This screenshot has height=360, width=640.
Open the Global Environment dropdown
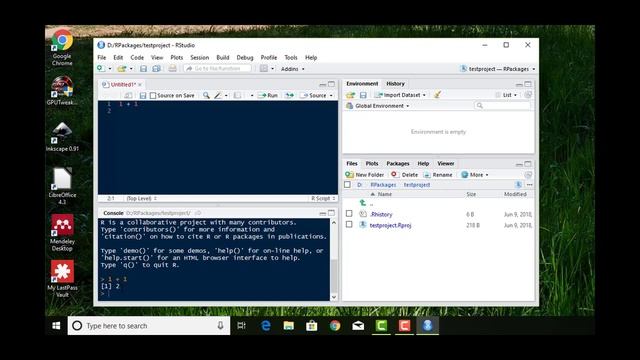378,106
